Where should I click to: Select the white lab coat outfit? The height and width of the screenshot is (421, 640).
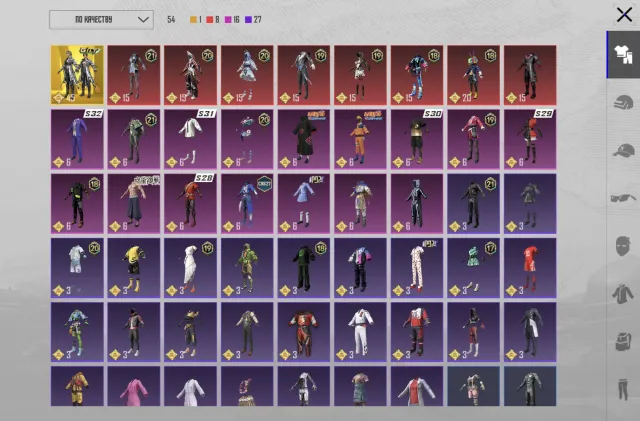click(191, 386)
